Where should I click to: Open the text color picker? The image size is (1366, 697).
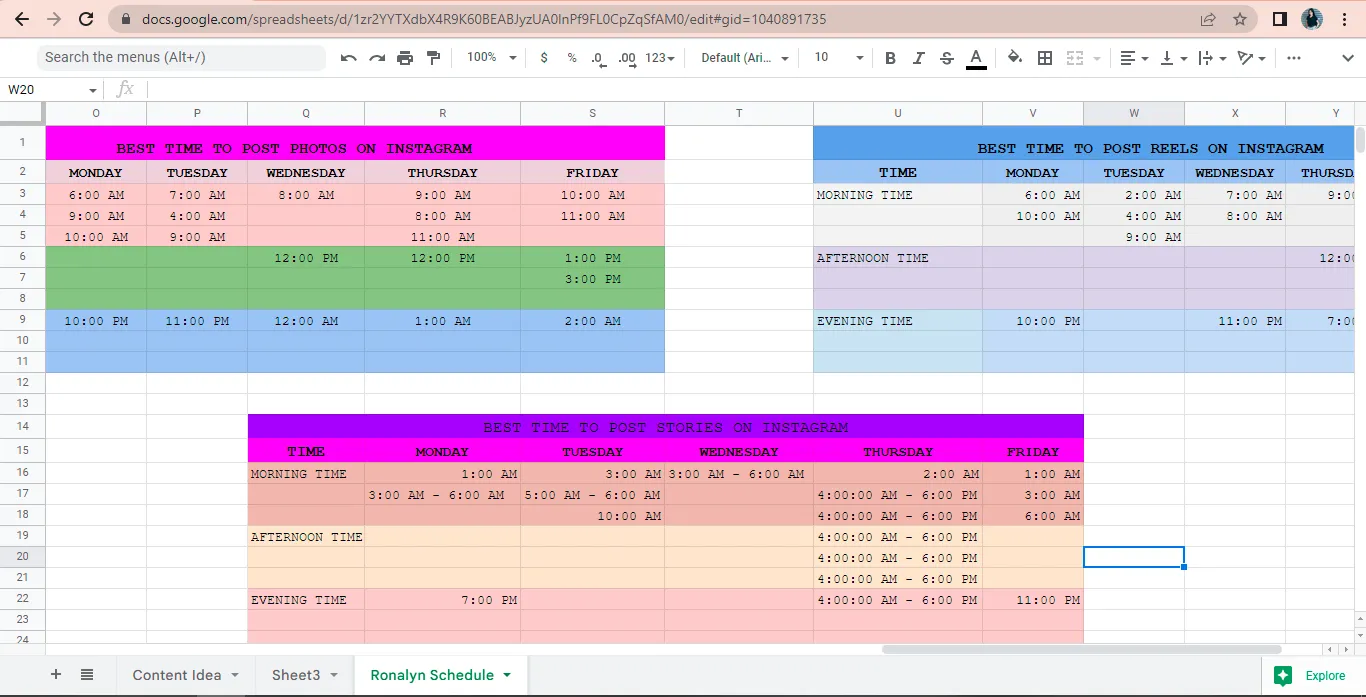[976, 58]
